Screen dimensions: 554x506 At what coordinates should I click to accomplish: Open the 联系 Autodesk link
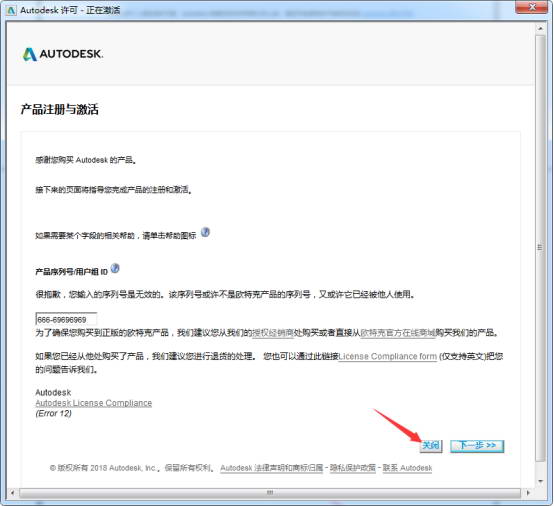point(407,468)
